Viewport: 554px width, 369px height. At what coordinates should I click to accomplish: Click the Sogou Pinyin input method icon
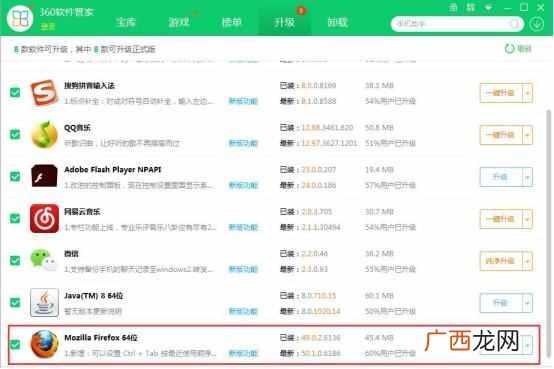coord(44,93)
